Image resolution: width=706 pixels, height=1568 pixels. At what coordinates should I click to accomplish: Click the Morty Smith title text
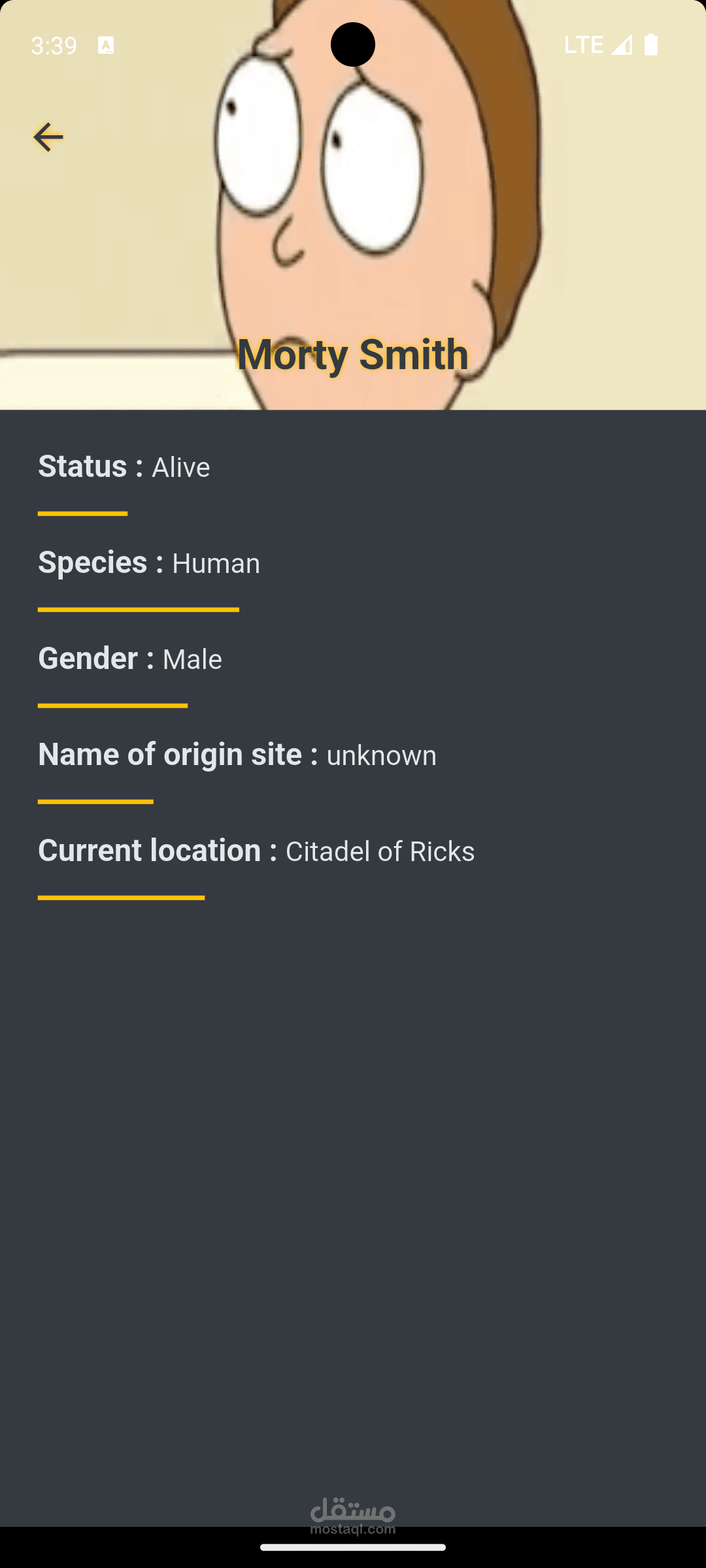point(353,355)
